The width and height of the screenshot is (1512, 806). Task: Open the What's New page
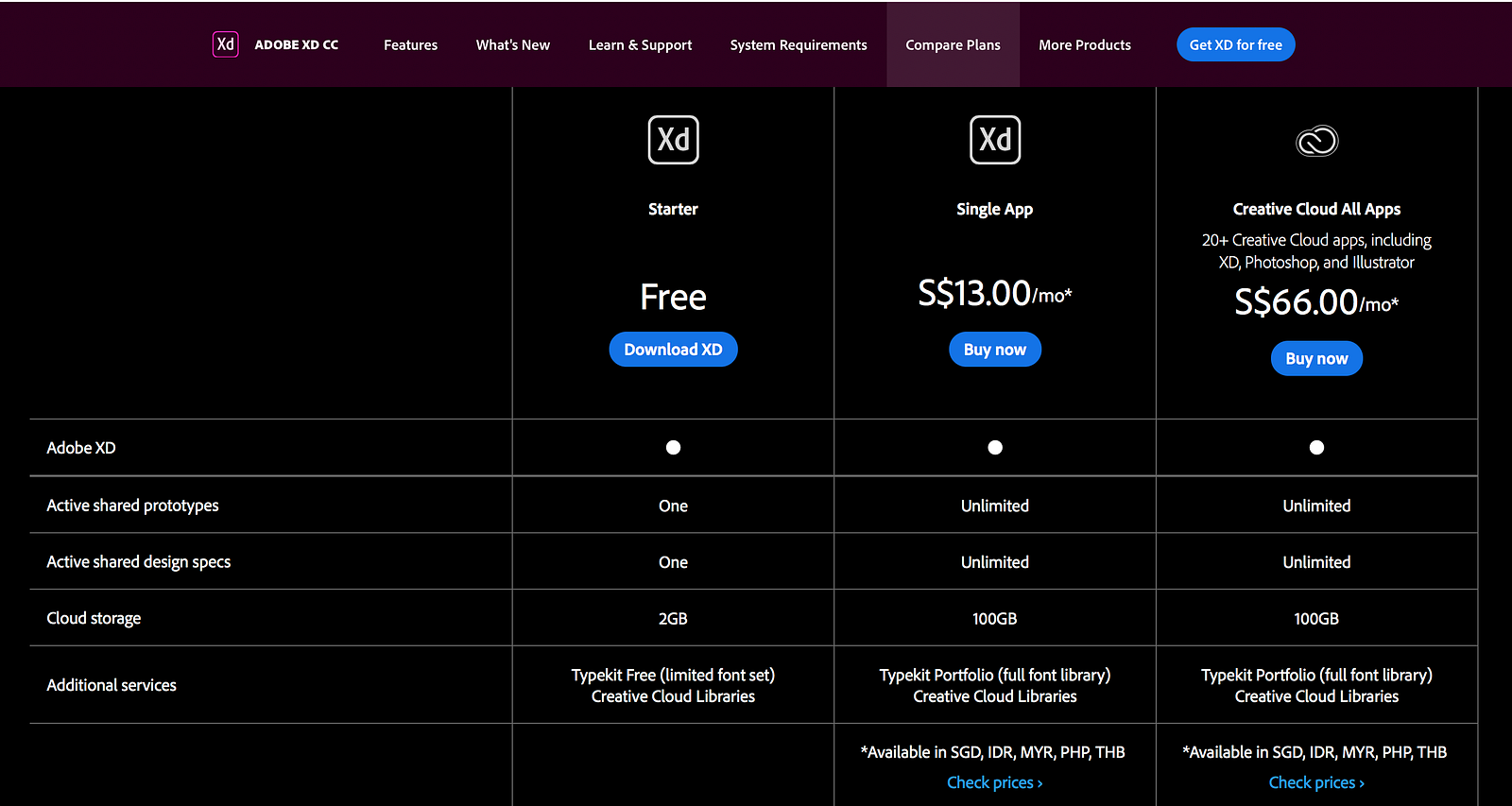512,44
